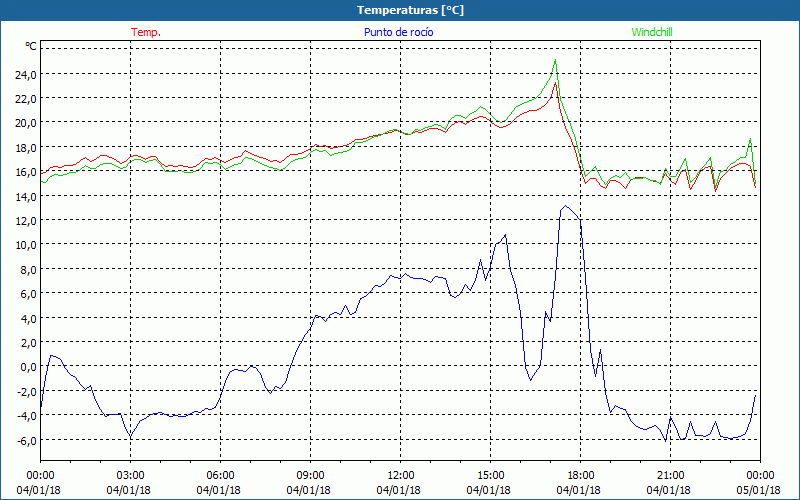Click the -4,0 y-axis value

click(x=27, y=416)
